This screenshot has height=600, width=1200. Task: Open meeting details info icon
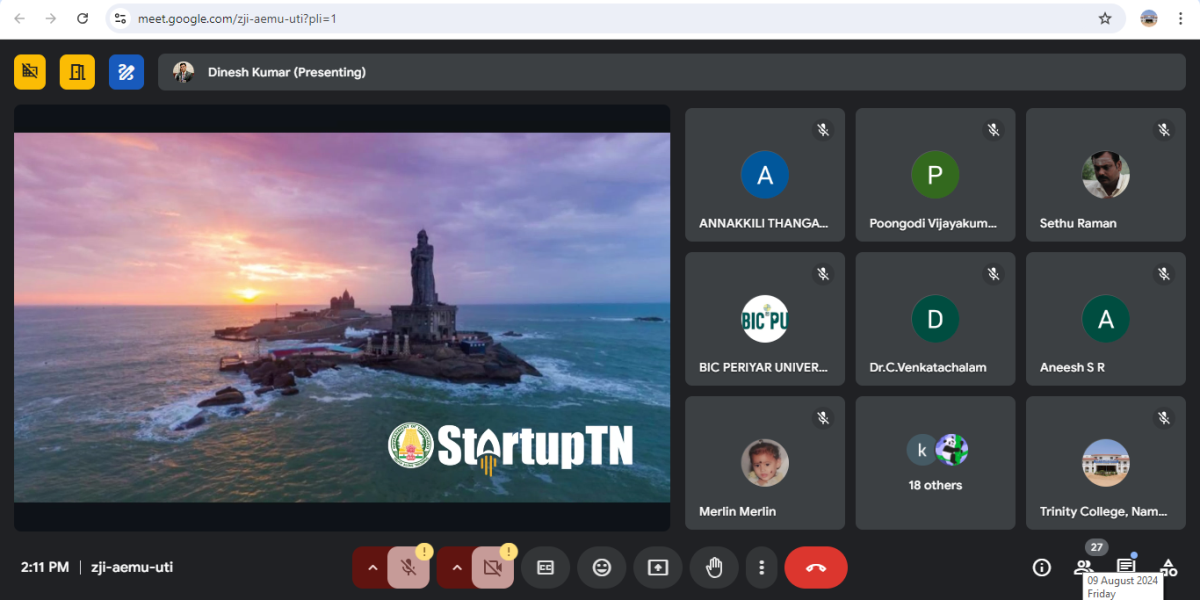click(x=1041, y=567)
